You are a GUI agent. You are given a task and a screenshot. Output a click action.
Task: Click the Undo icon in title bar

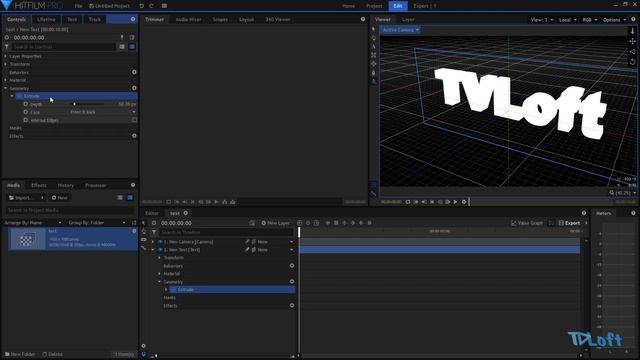(x=141, y=6)
